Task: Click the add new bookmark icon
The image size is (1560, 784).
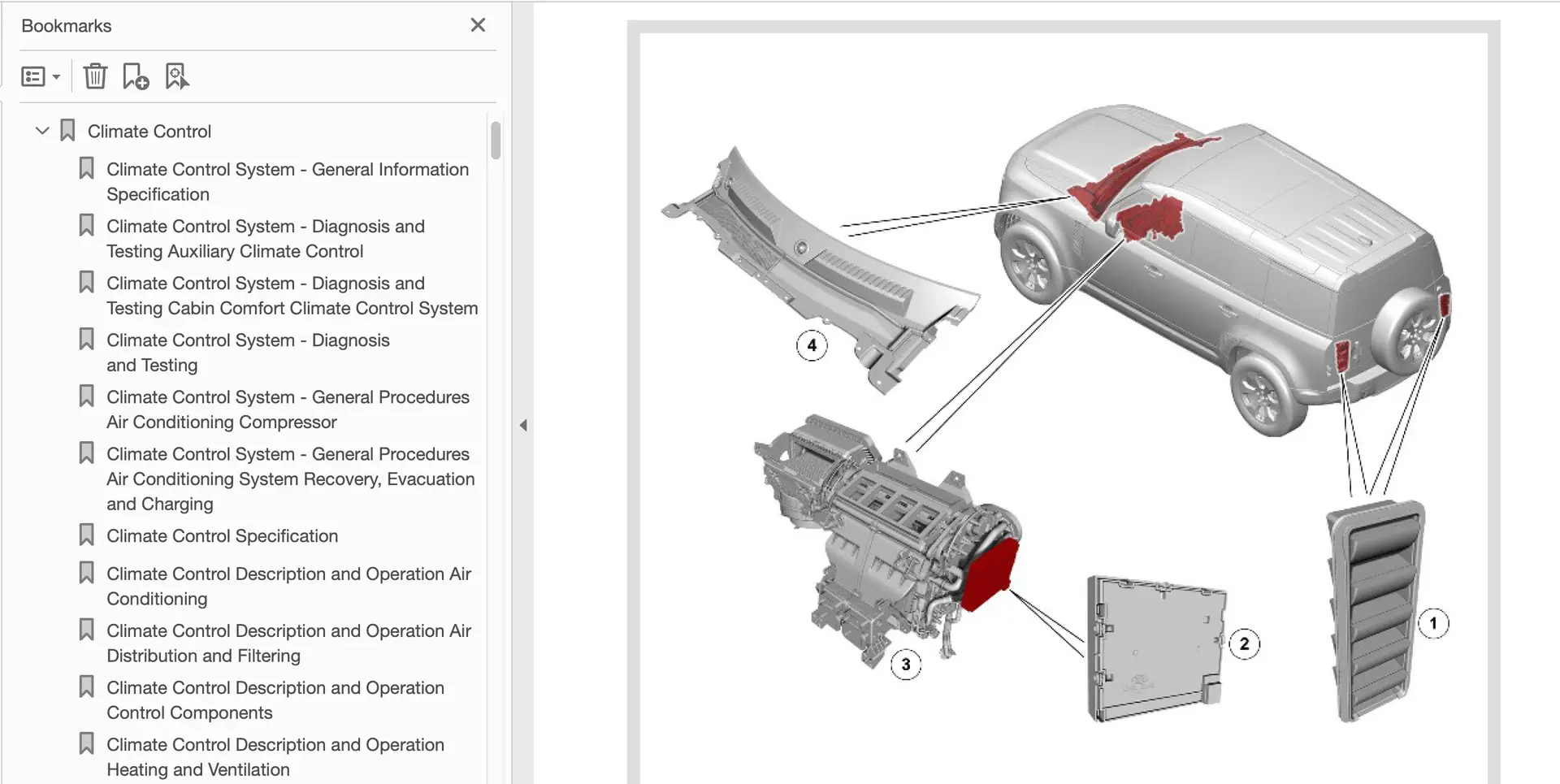Action: tap(135, 76)
